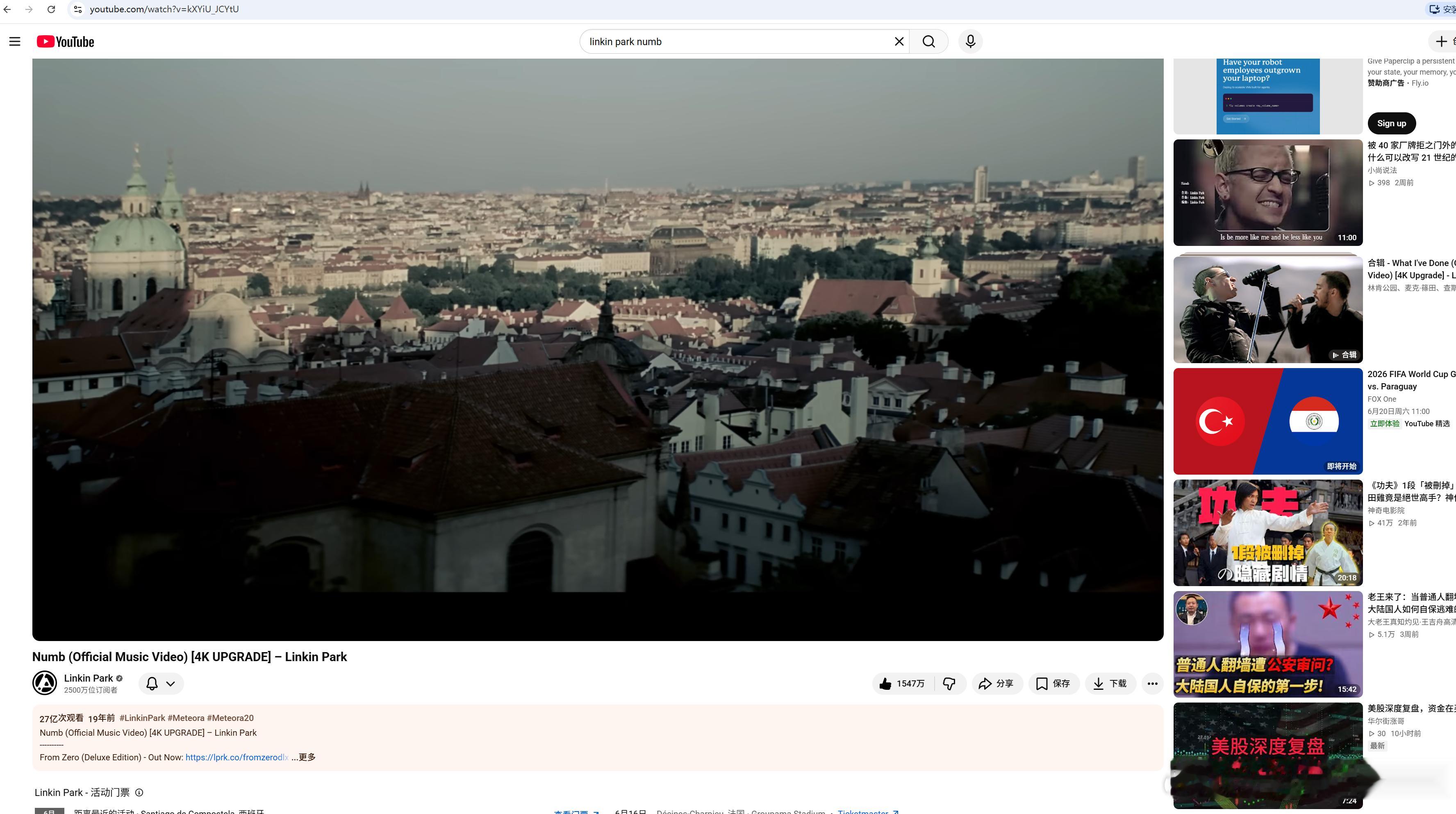Open the more actions three-dot menu
Image resolution: width=1456 pixels, height=814 pixels.
pos(1153,683)
